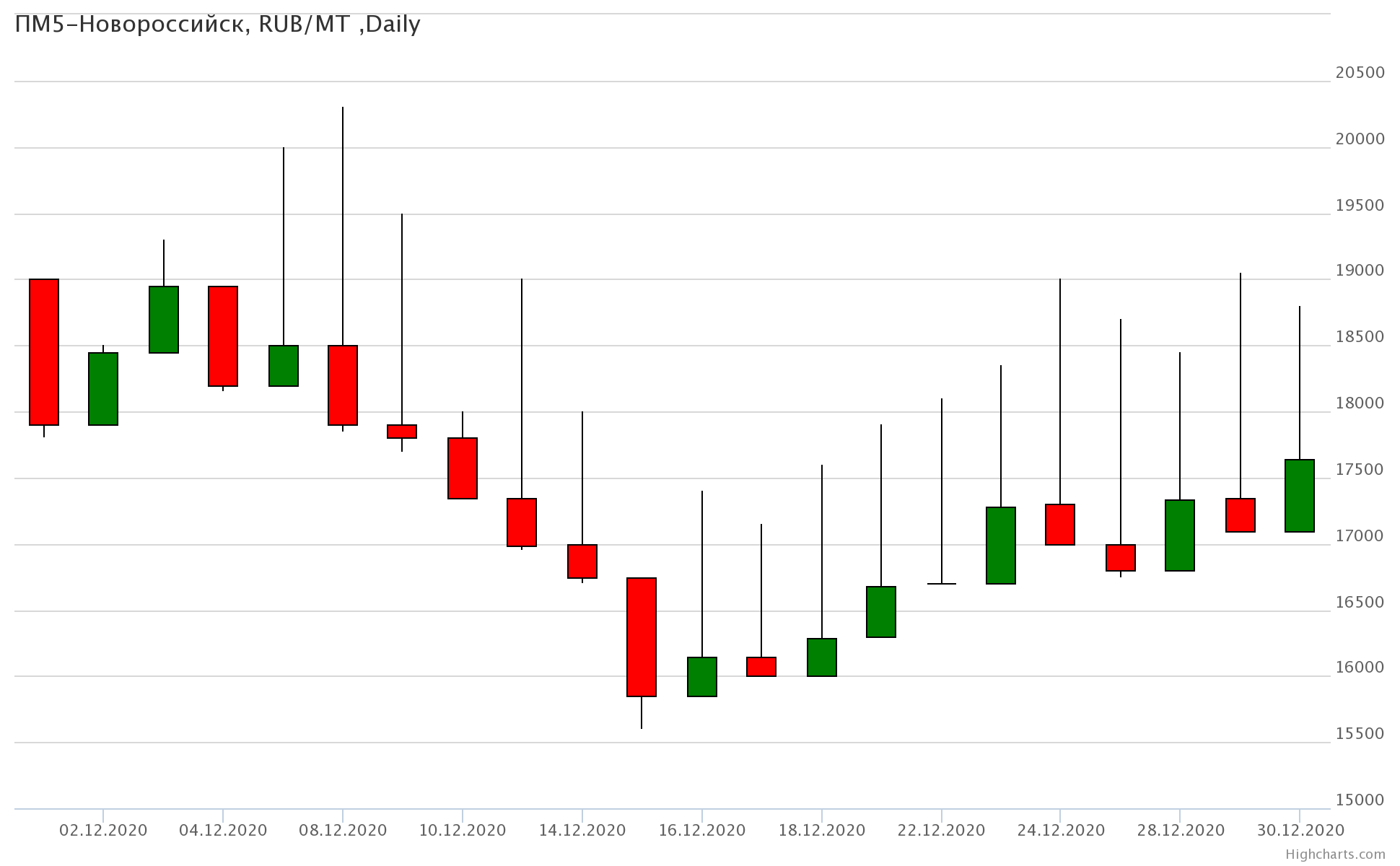Image resolution: width=1400 pixels, height=866 pixels.
Task: Click the red candle at 24.12.2020
Action: click(x=1060, y=524)
